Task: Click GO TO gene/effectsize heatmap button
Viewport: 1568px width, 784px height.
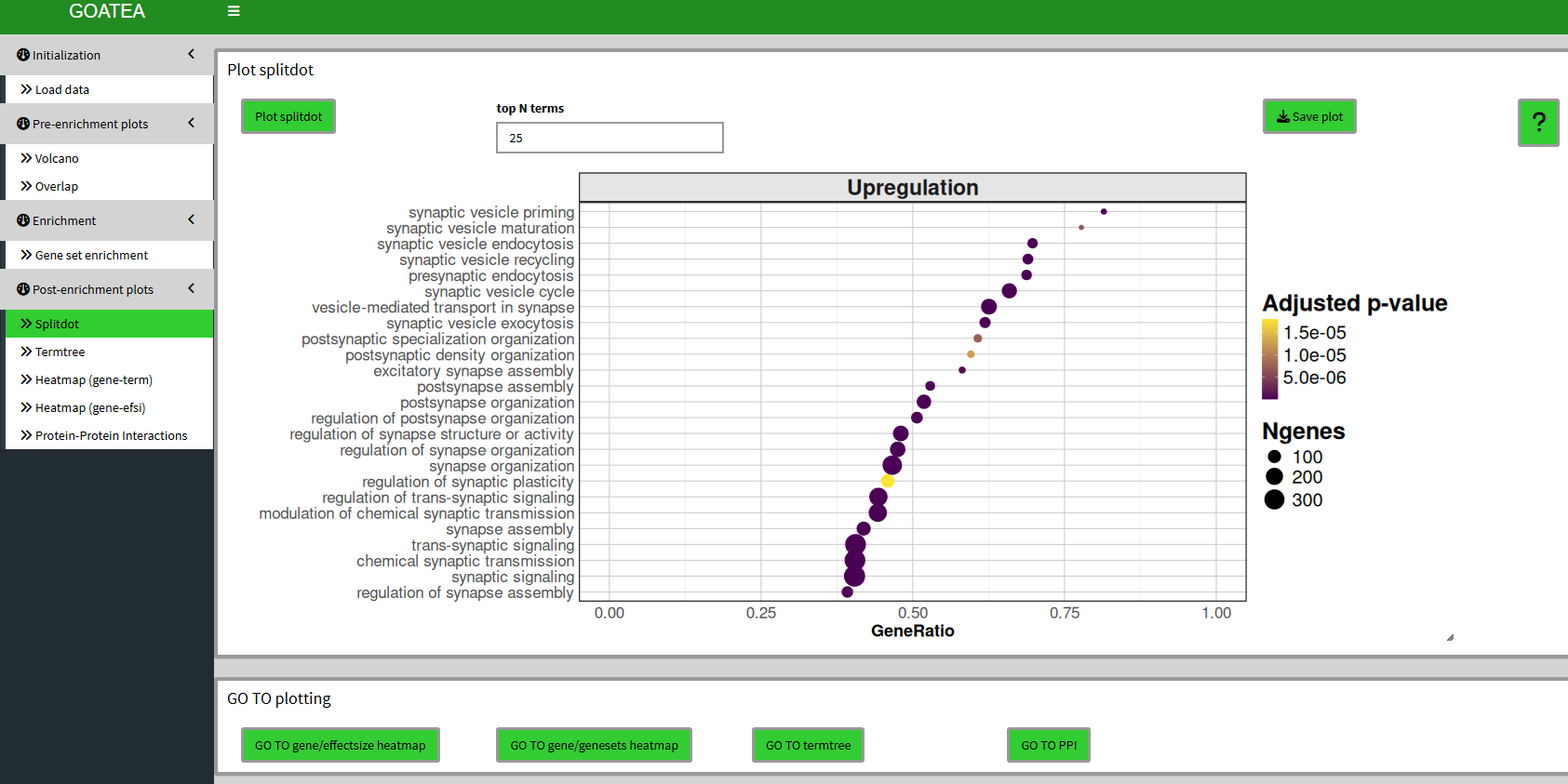Action: point(340,745)
